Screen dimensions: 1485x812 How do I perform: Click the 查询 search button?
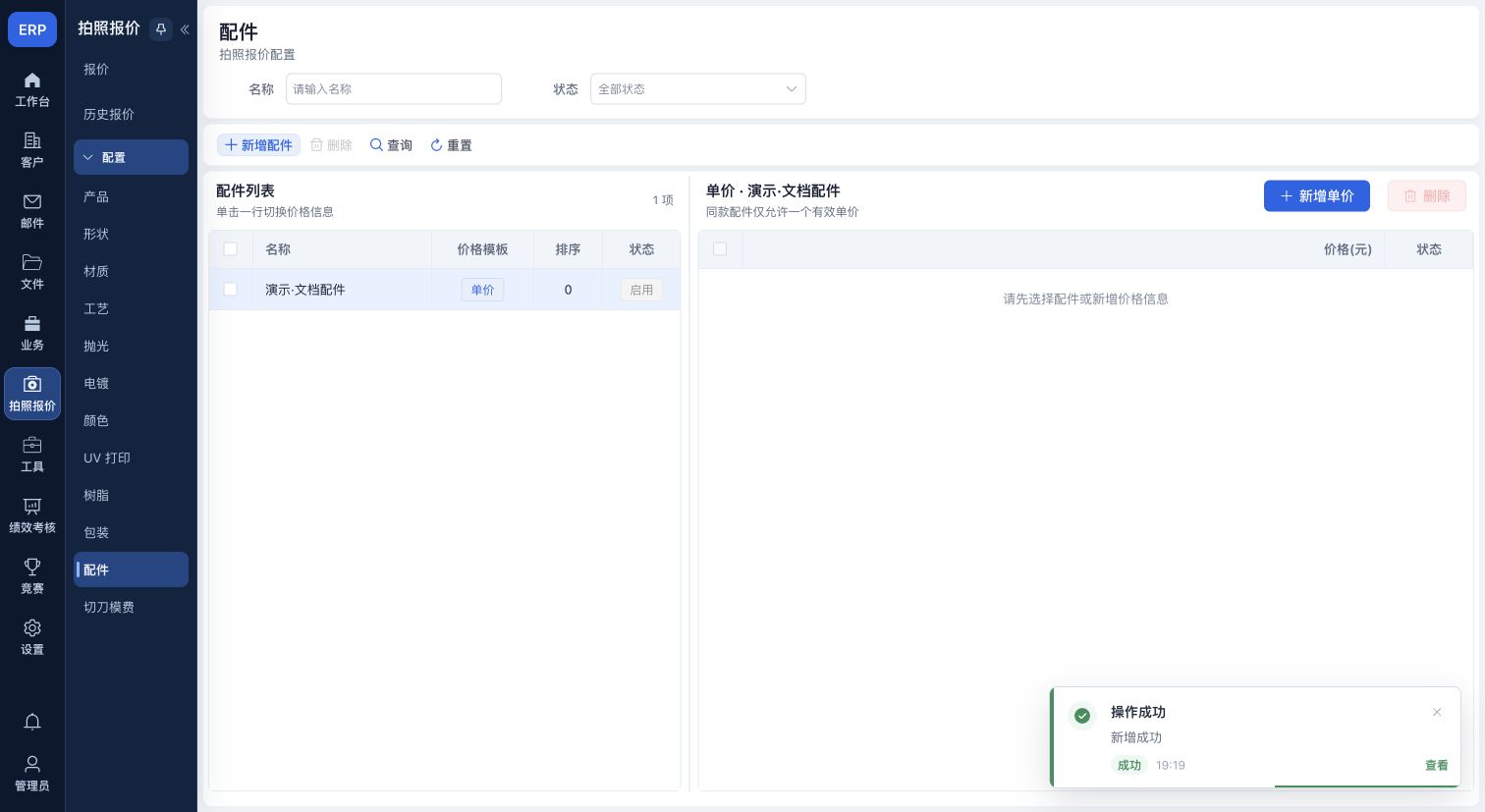391,145
